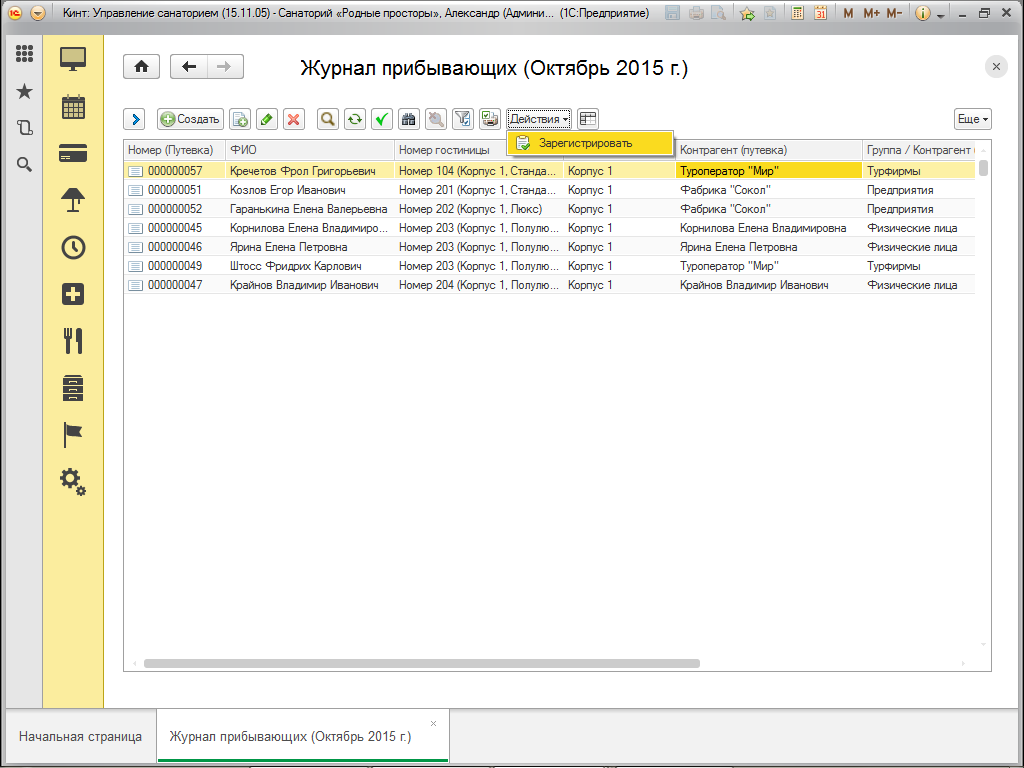Click the clock icon in sidebar
This screenshot has width=1024, height=768.
pos(73,247)
